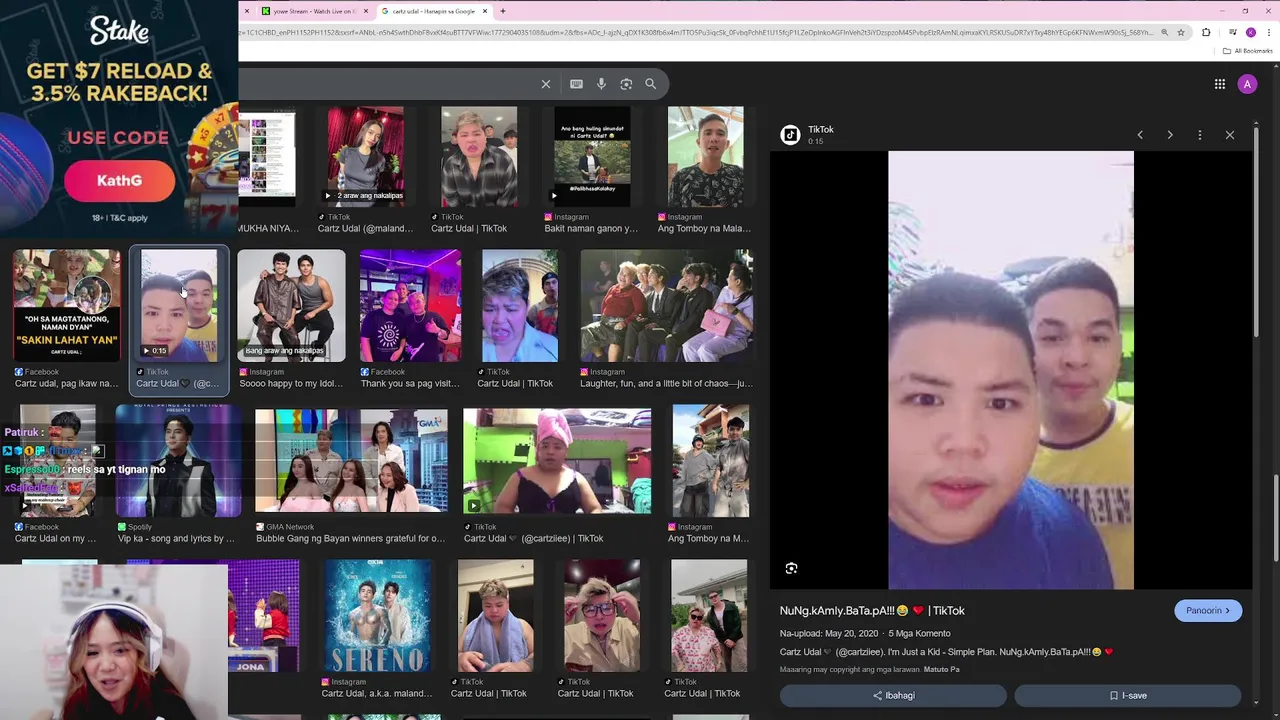
Task: Open the Google account avatar menu
Action: [1247, 84]
